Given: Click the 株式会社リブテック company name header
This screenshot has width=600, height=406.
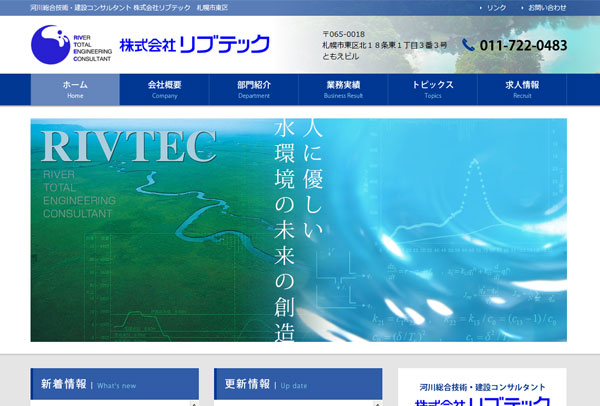Looking at the screenshot, I should click(x=194, y=45).
